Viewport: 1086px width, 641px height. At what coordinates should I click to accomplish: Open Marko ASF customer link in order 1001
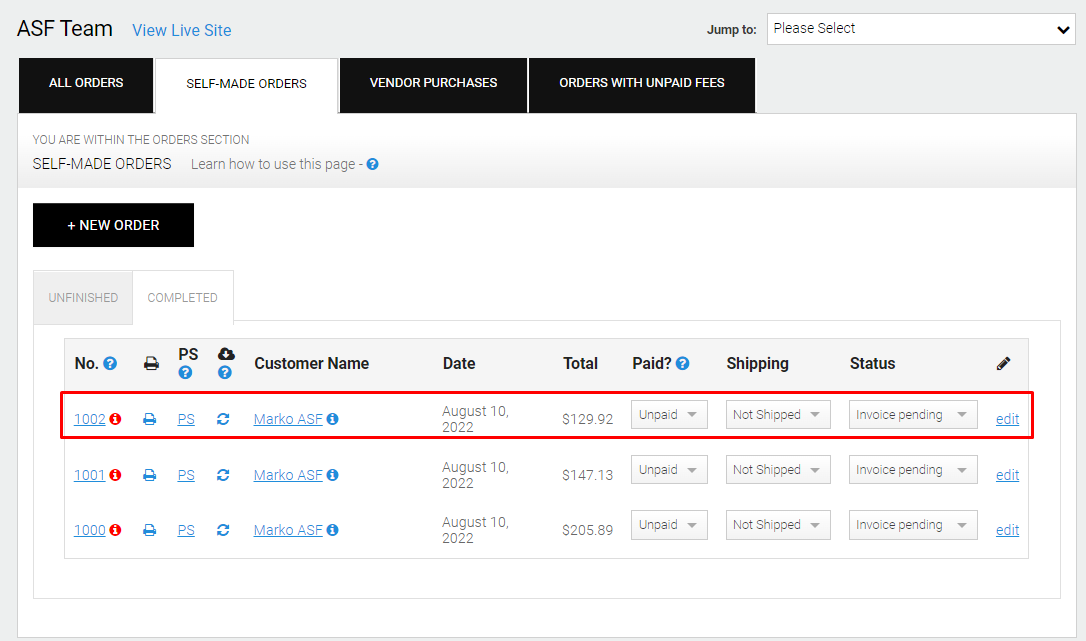point(288,475)
